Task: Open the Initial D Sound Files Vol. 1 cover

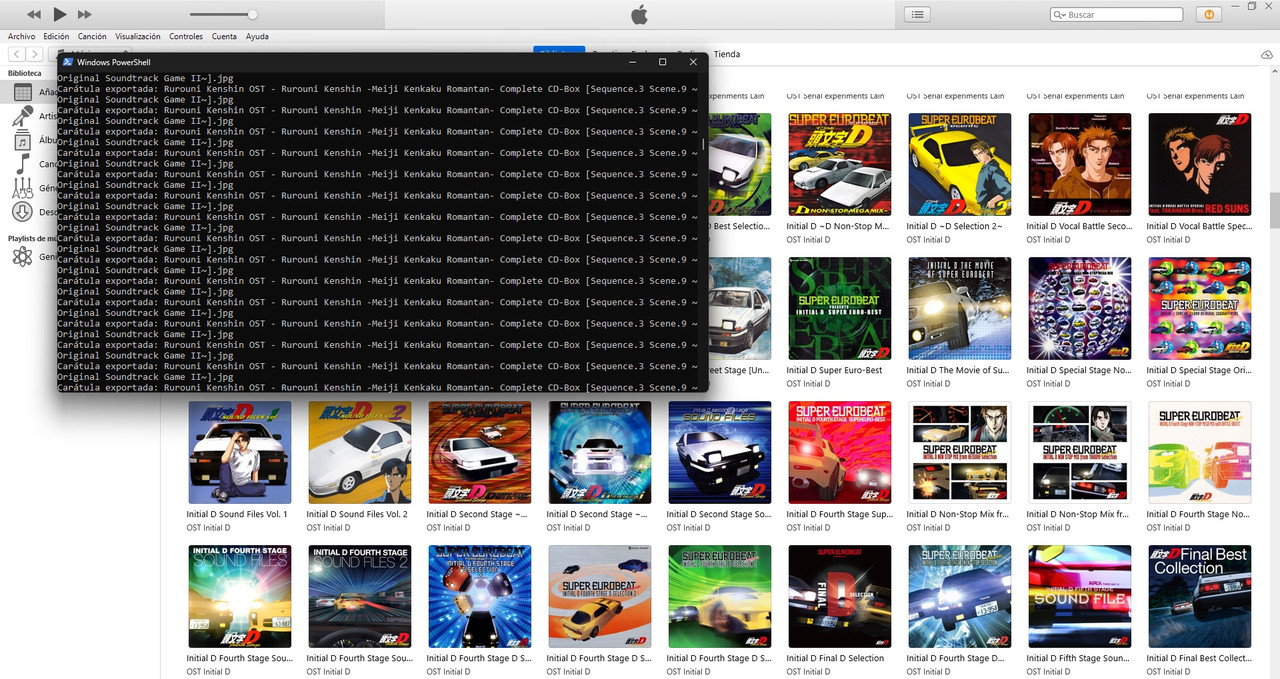Action: point(239,452)
